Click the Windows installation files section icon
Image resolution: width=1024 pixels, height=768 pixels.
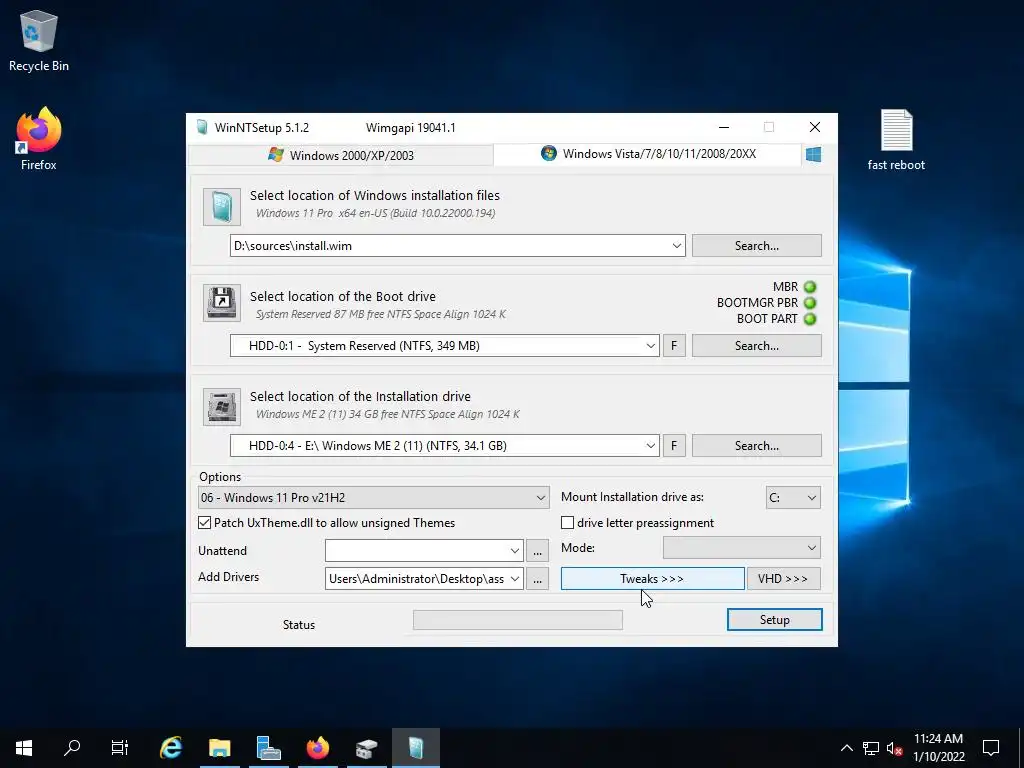221,207
